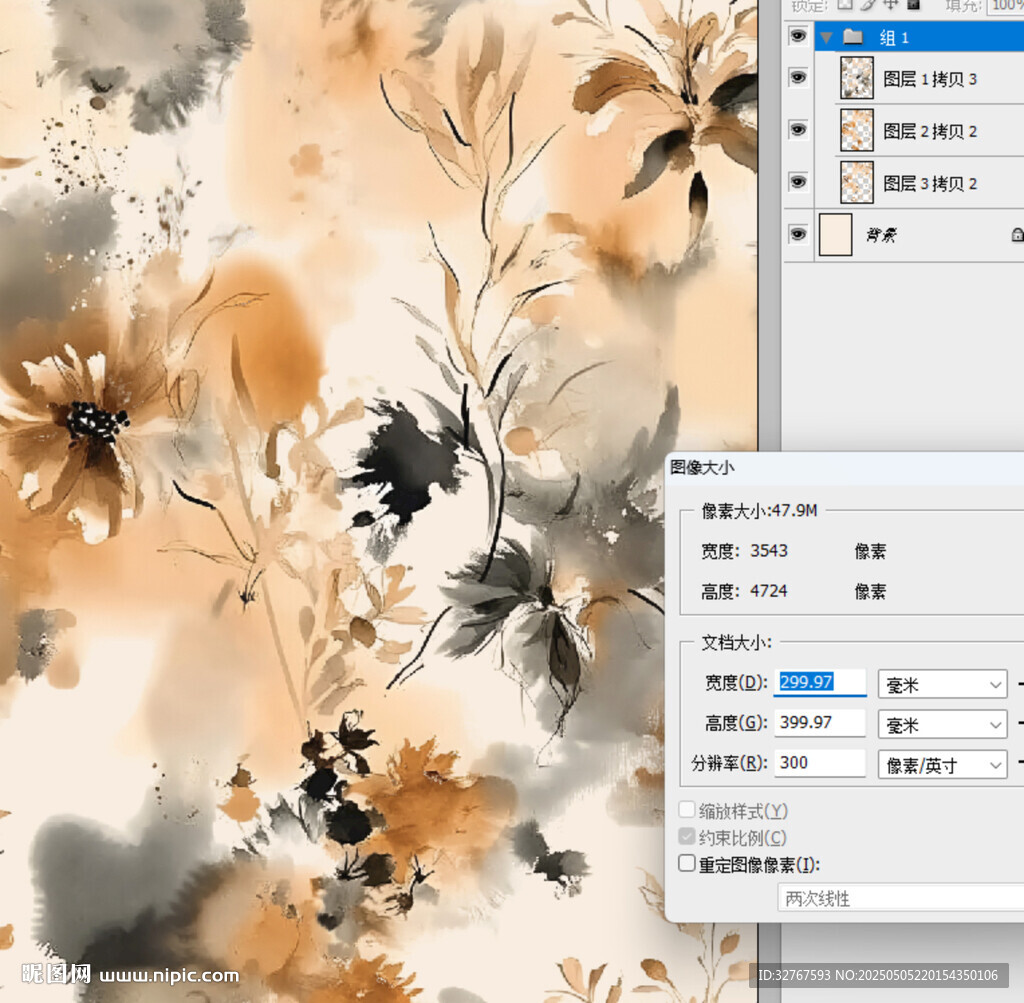
Task: Click the lock image pixels brush icon
Action: pyautogui.click(x=867, y=5)
